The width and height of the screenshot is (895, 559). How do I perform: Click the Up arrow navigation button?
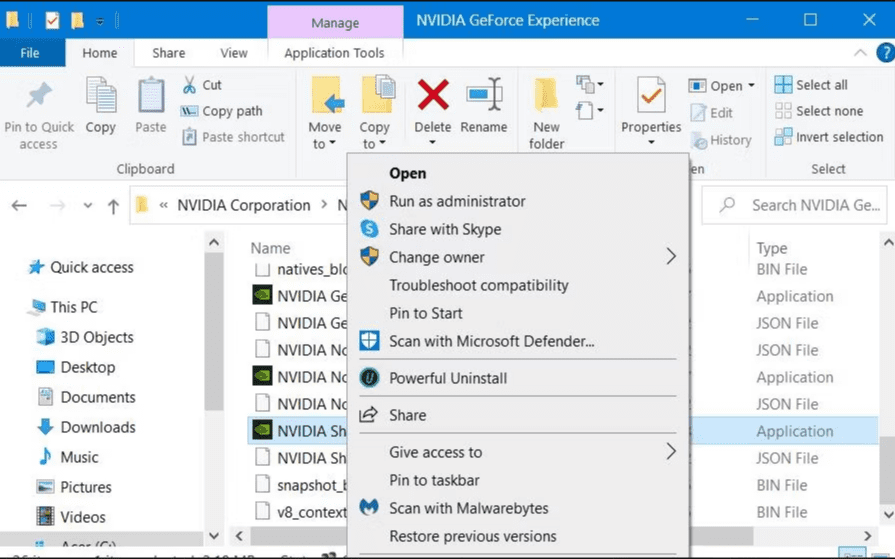(113, 206)
